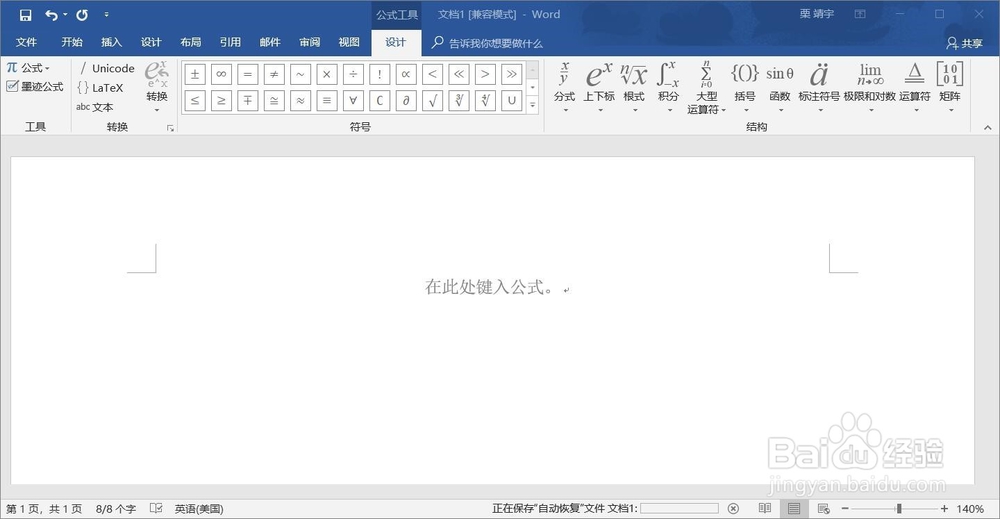
Task: Insert the greater-than-or-equal ≥ symbol
Action: coord(221,101)
